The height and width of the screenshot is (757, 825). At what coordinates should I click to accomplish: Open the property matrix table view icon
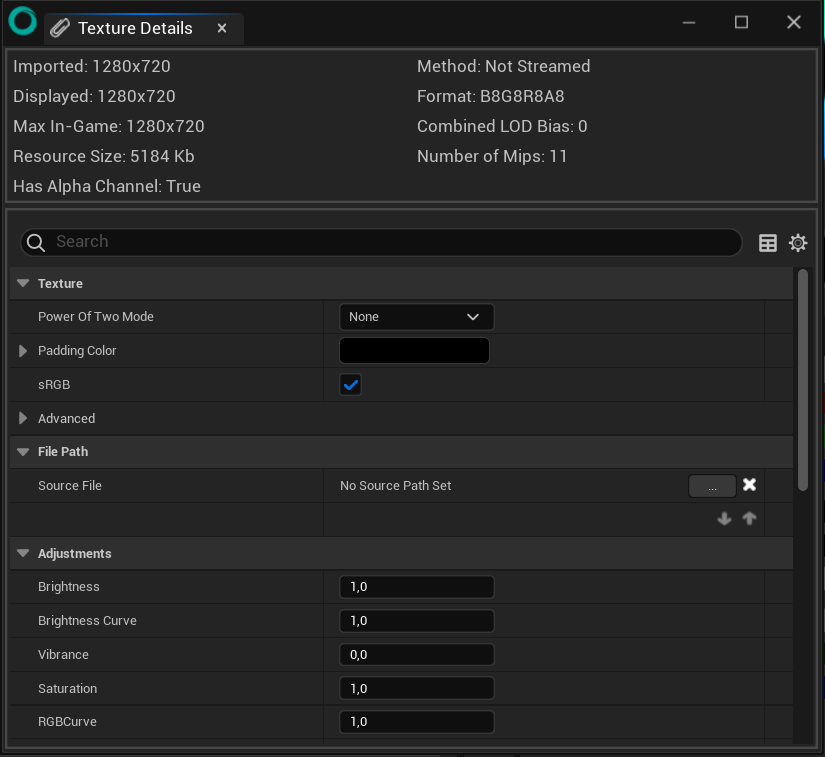(768, 243)
